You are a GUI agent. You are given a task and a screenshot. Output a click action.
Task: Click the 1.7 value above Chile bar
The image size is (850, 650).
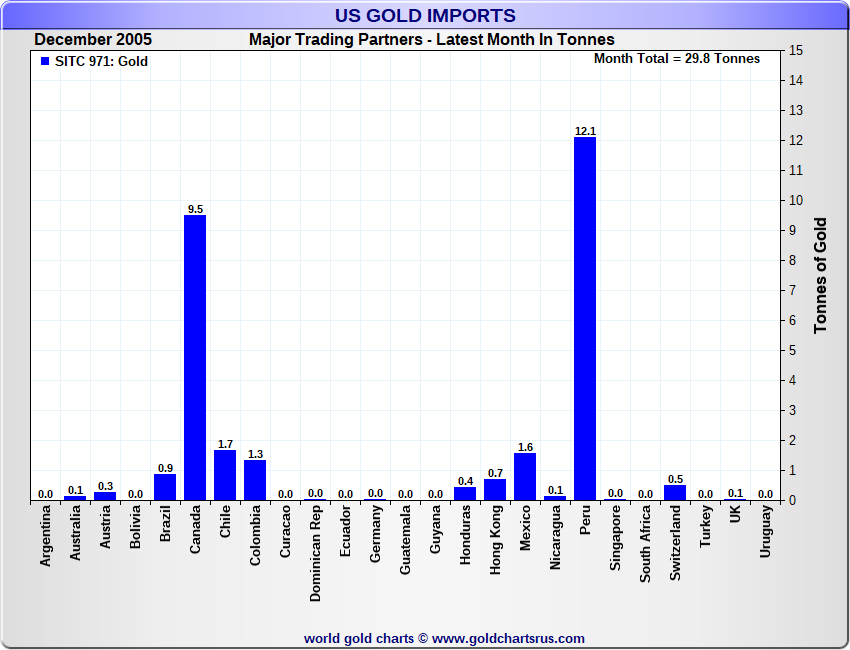(x=225, y=444)
